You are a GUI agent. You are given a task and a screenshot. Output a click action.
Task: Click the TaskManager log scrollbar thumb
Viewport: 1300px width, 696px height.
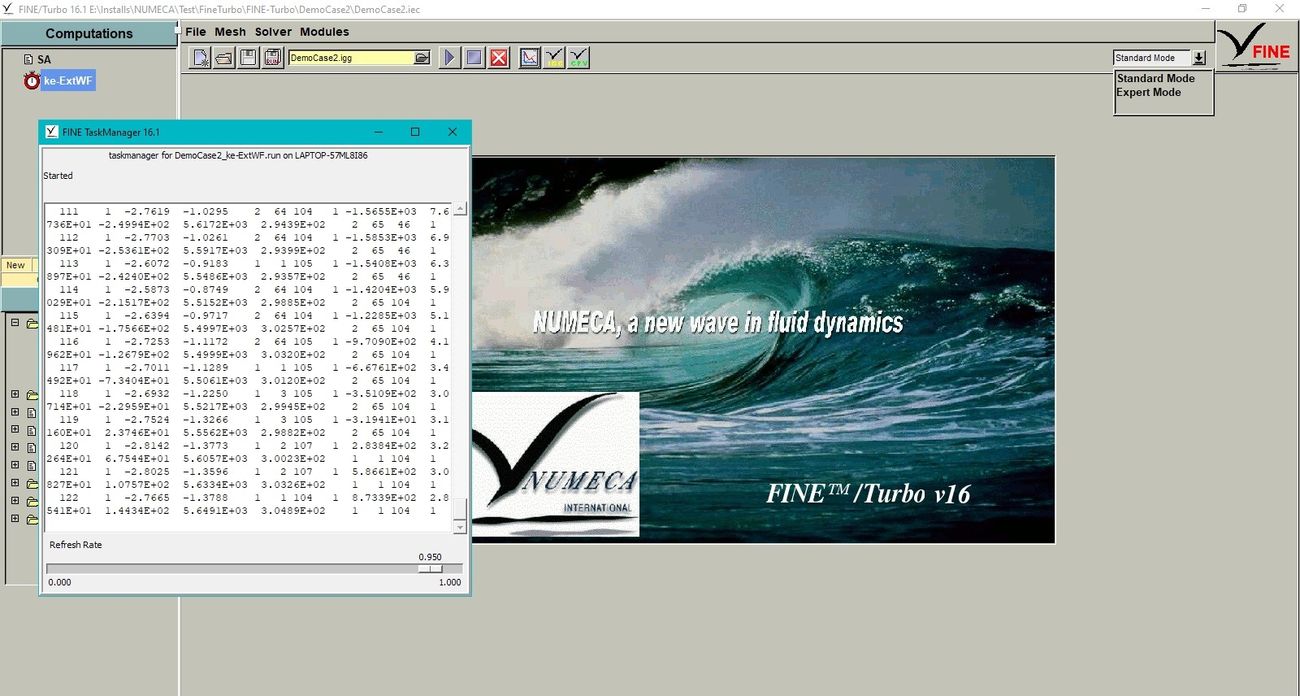tap(460, 509)
